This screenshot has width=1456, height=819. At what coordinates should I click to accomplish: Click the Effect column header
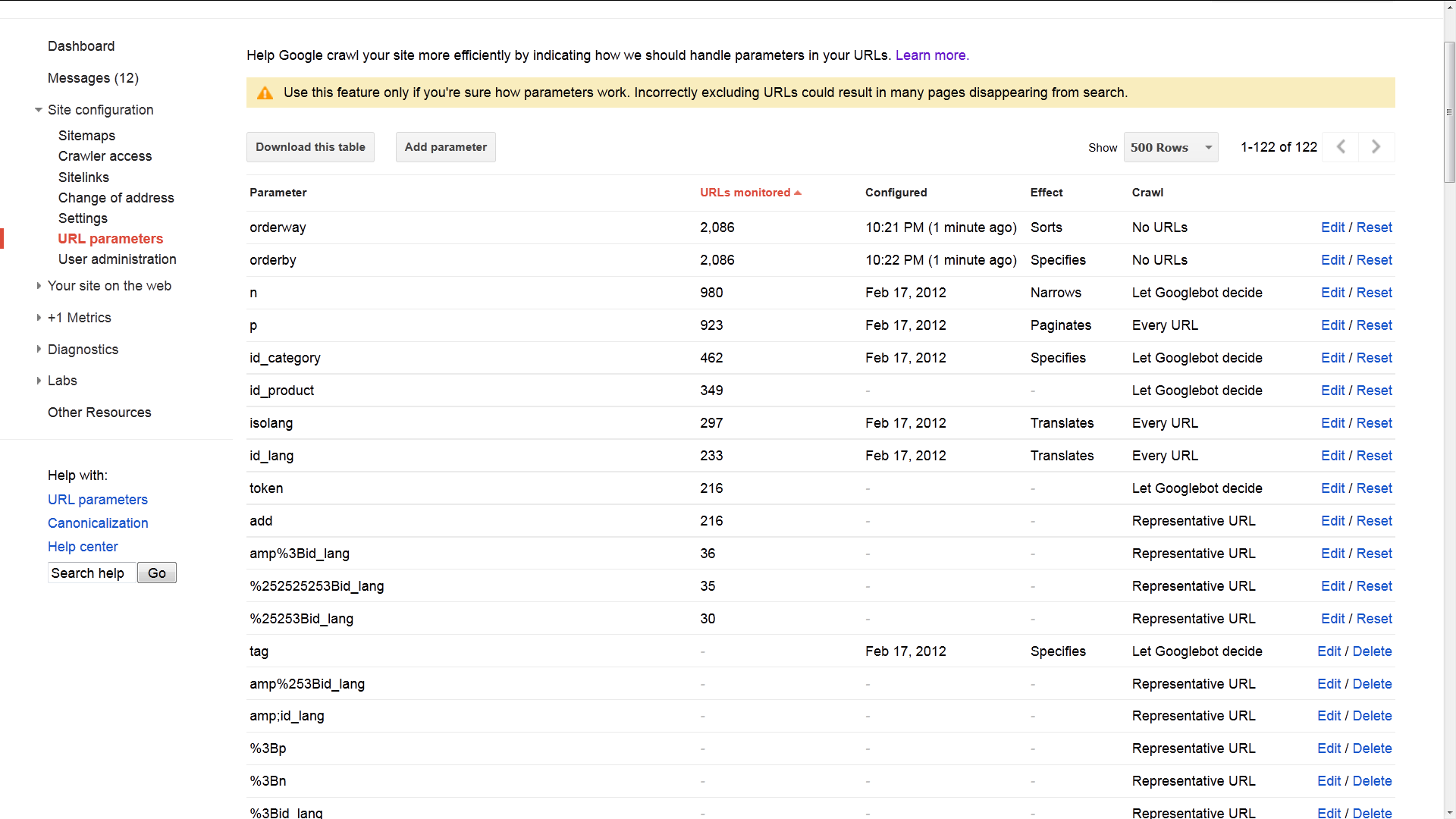(1046, 193)
